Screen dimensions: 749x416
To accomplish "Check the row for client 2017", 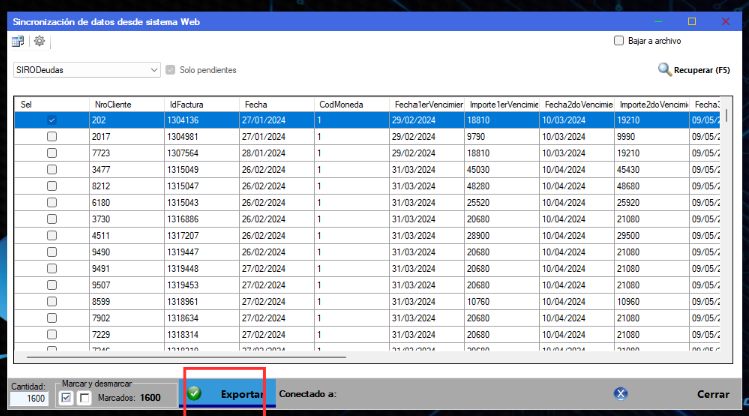I will click(52, 137).
